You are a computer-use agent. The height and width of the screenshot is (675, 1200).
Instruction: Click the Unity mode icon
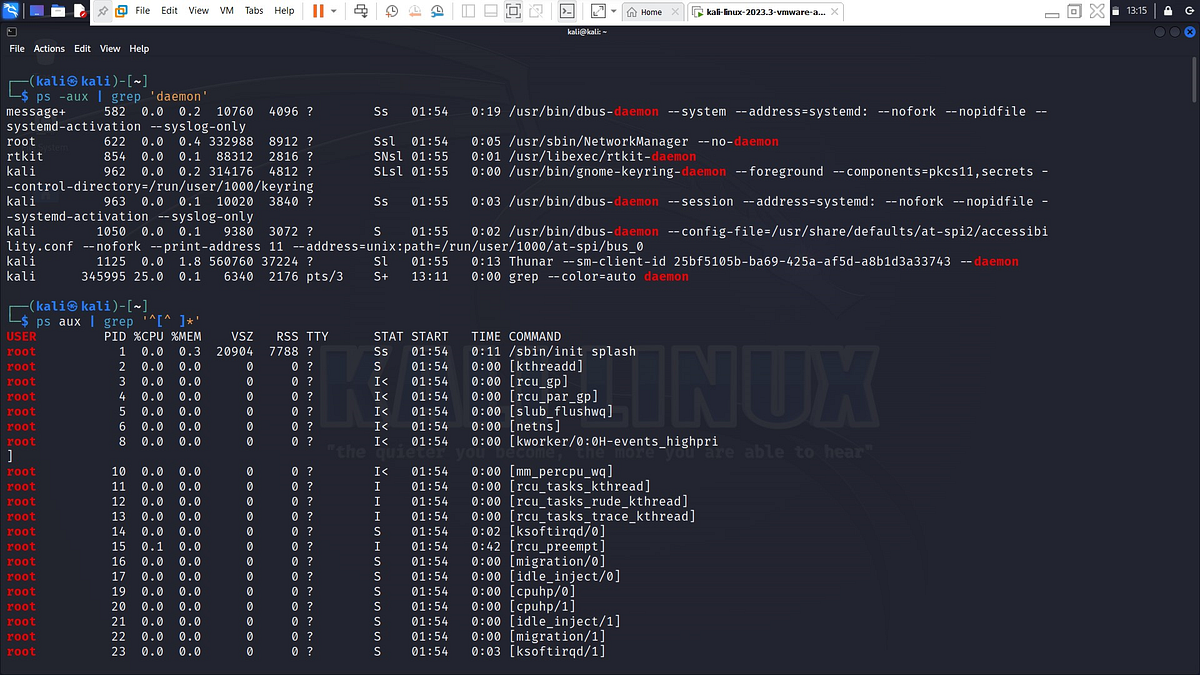click(534, 12)
